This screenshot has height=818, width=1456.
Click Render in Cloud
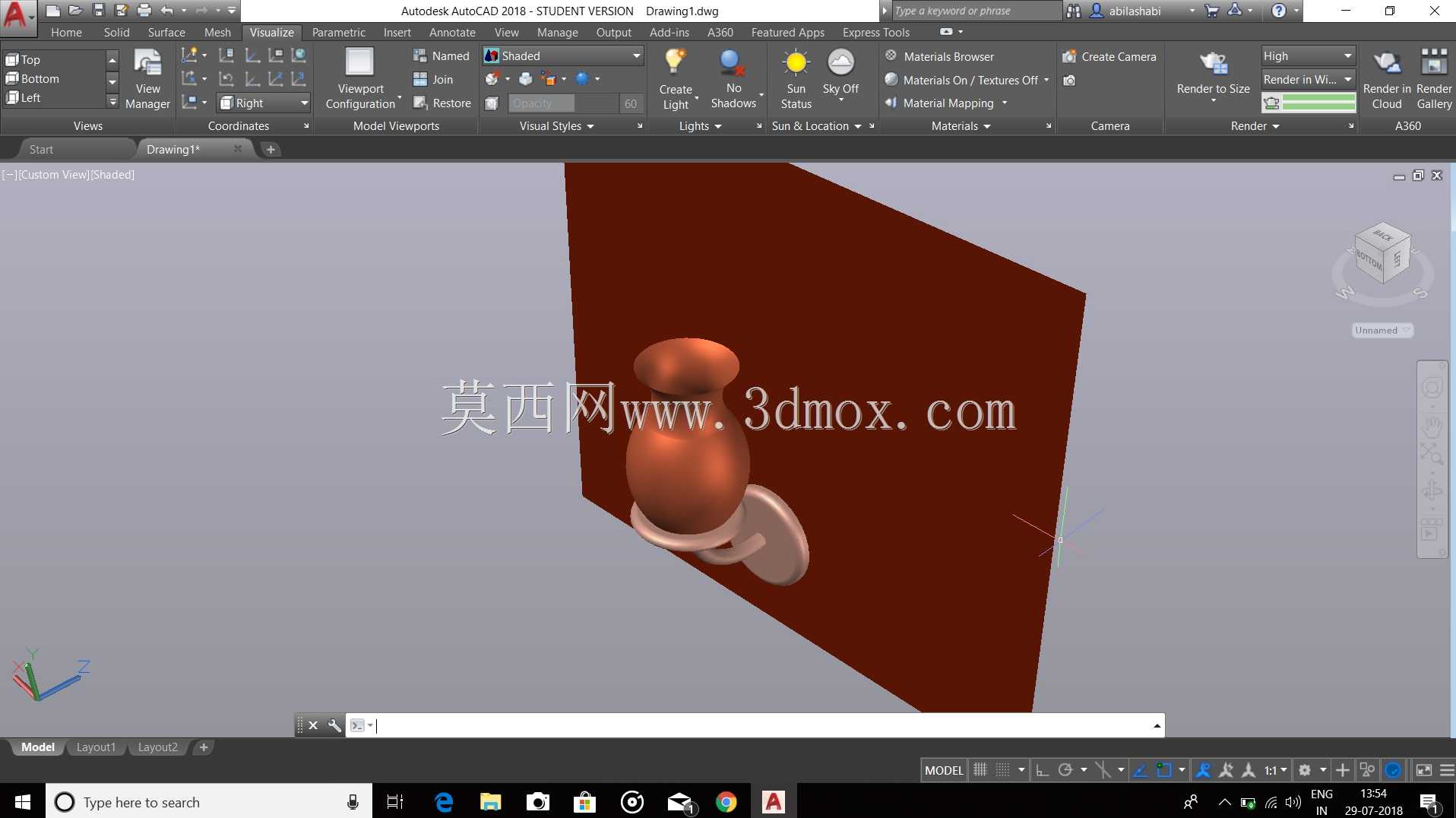1387,79
